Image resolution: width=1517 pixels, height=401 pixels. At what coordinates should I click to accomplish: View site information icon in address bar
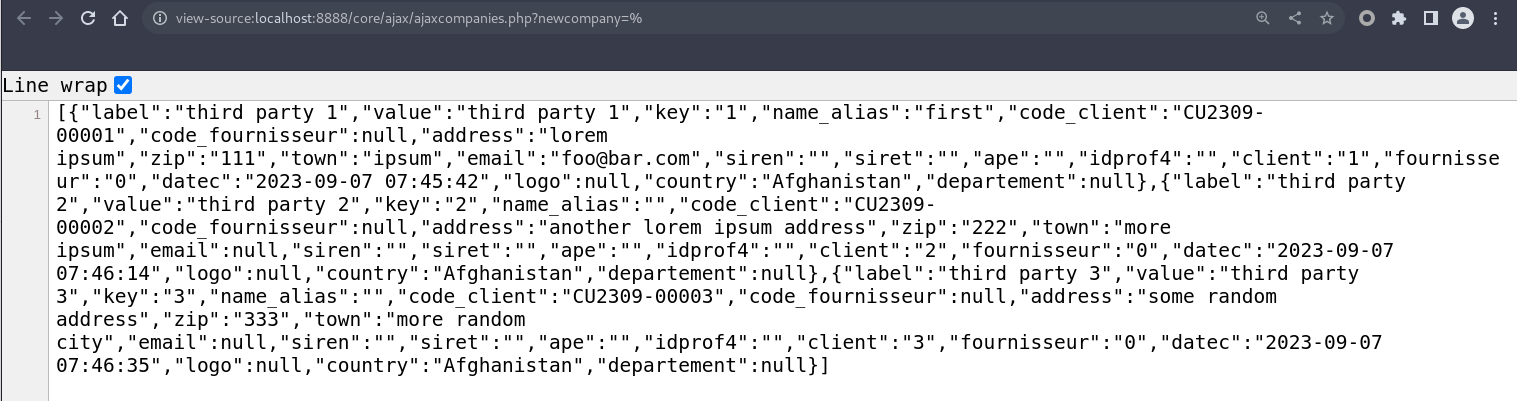coord(160,18)
